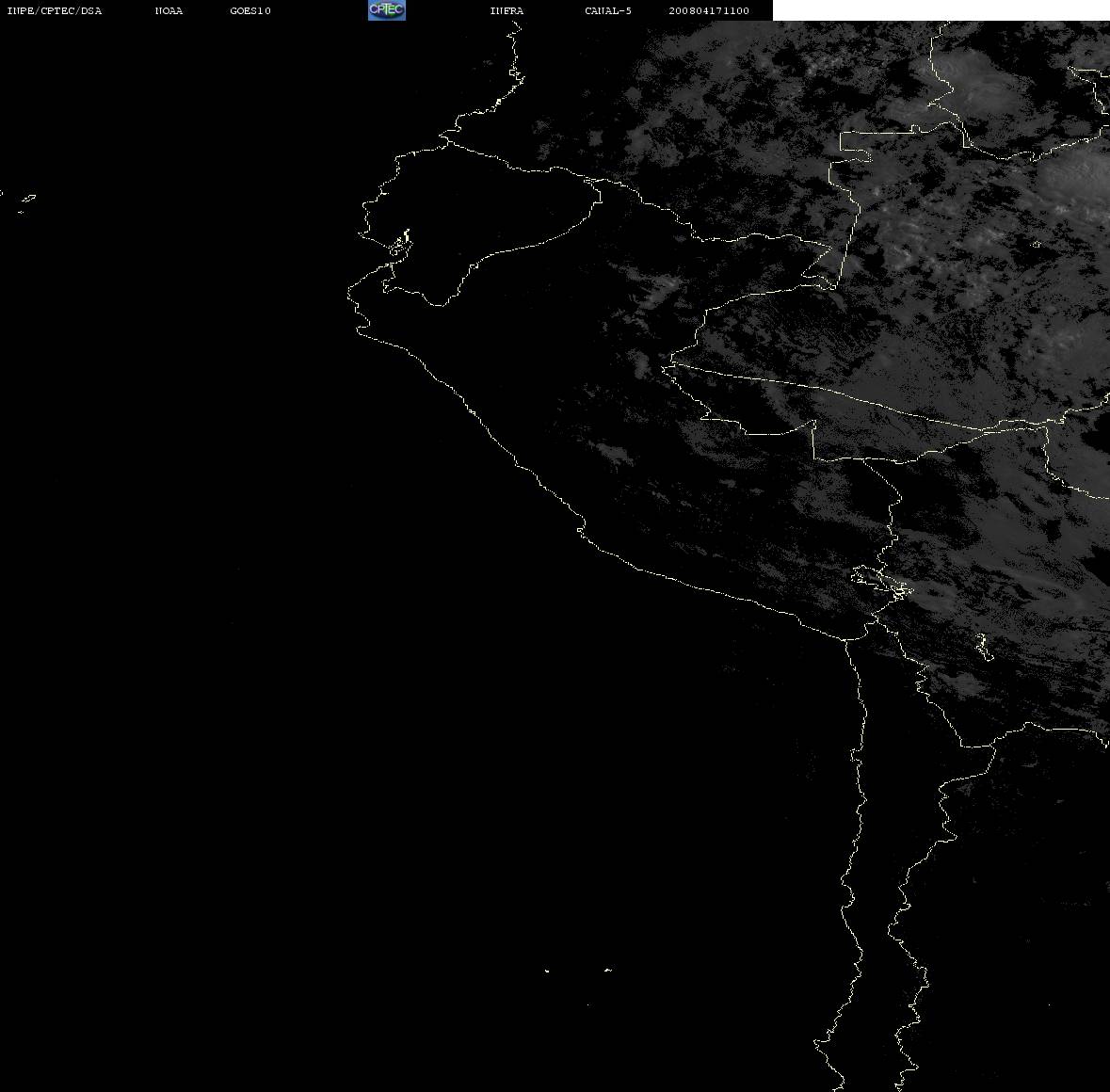Click the GOES10 satellite label

point(250,10)
